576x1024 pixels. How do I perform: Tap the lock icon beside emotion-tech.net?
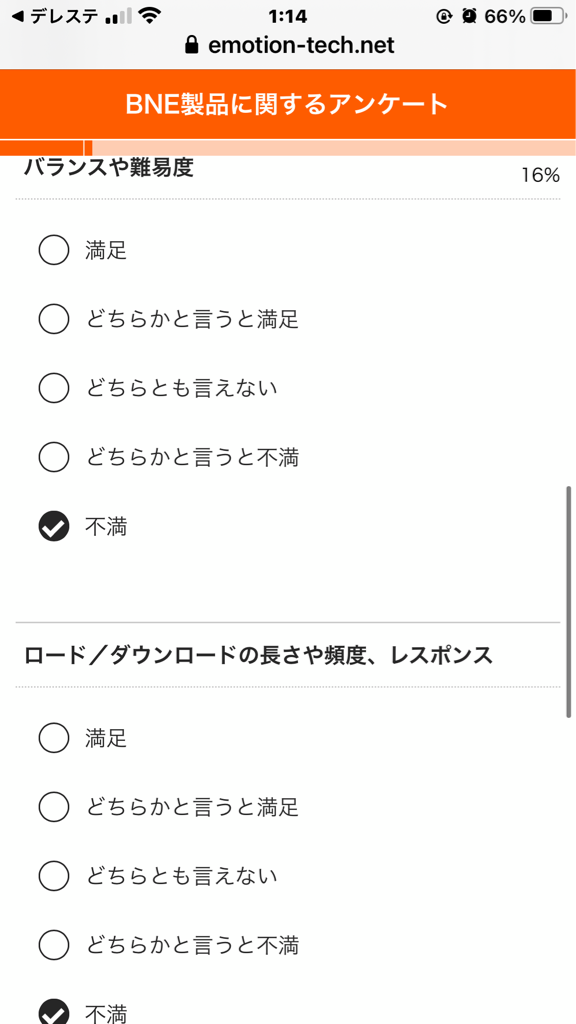[191, 46]
